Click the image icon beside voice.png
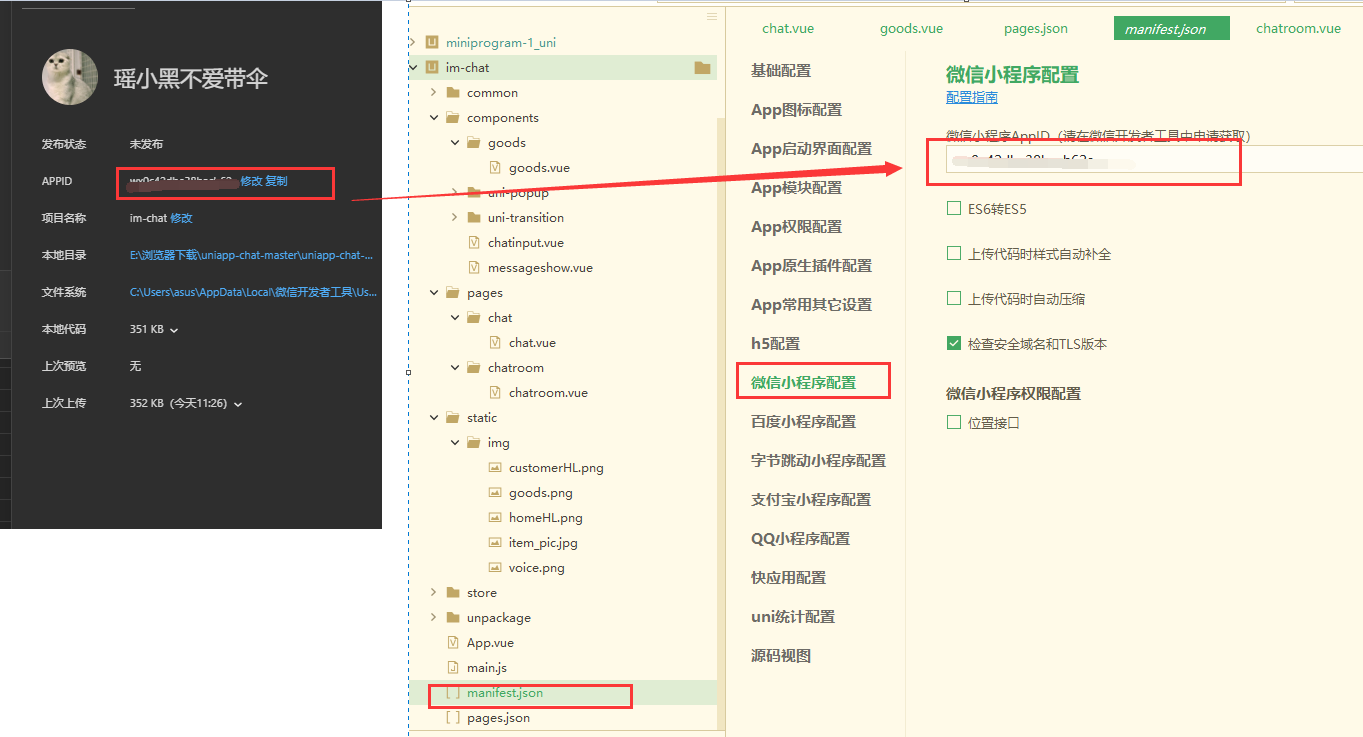 [494, 567]
